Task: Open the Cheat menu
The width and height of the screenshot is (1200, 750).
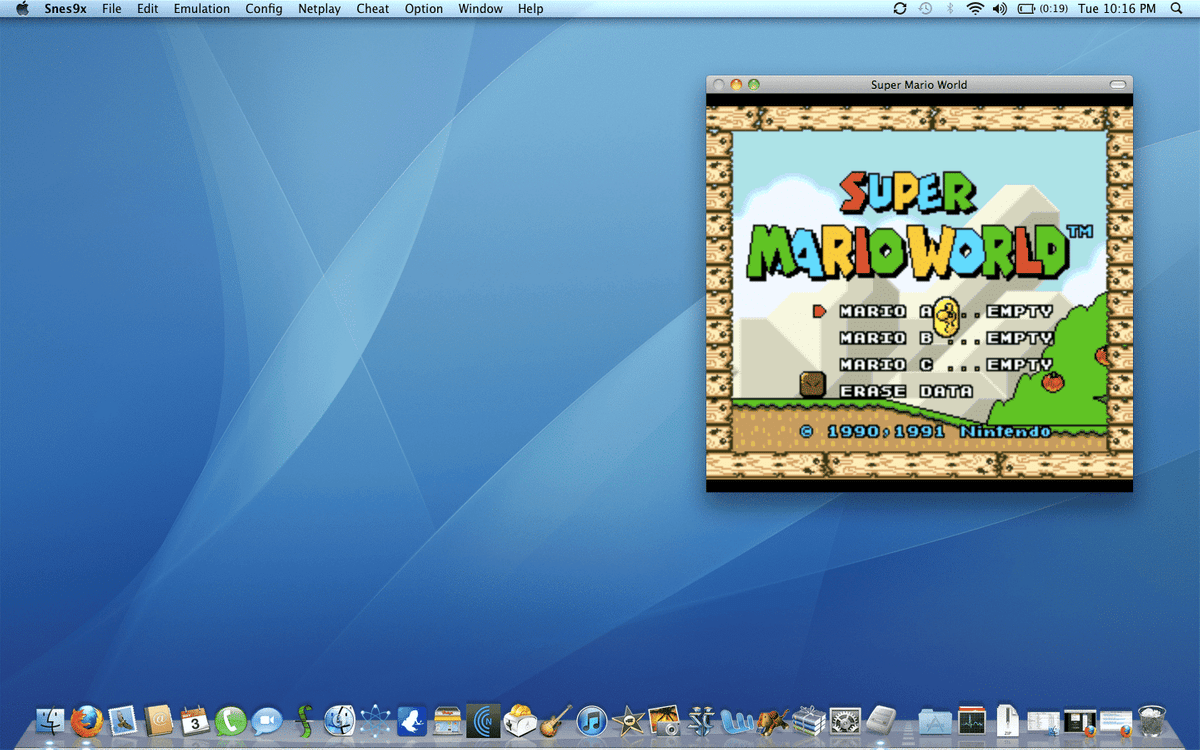Action: click(372, 8)
